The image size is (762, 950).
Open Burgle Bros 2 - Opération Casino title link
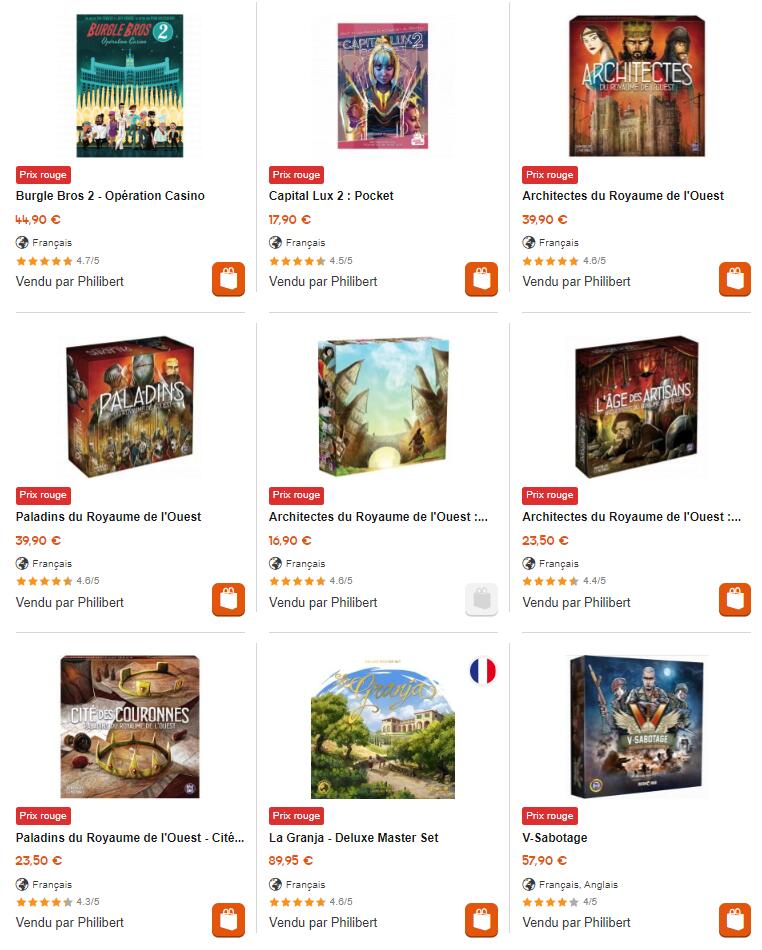coord(110,196)
